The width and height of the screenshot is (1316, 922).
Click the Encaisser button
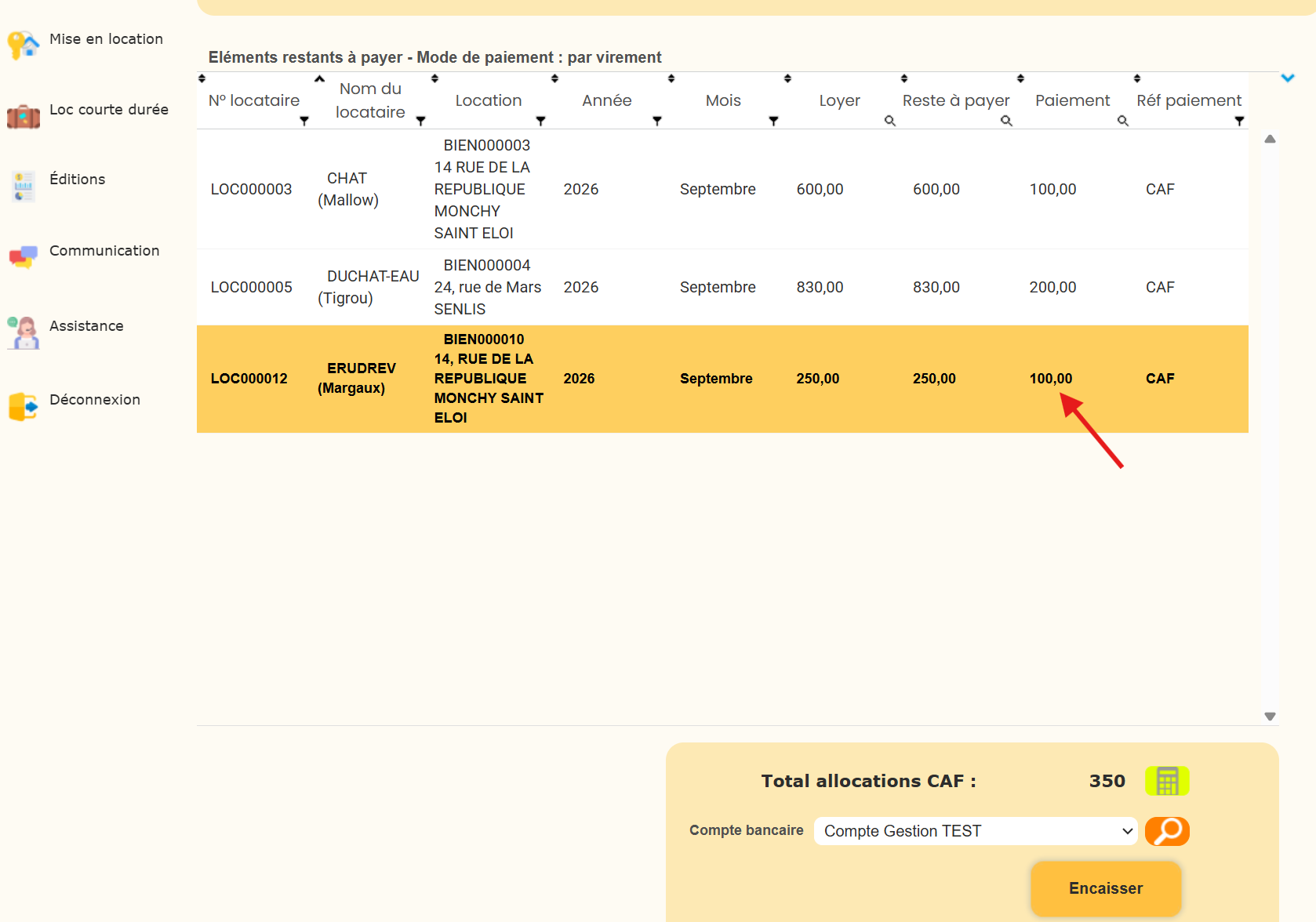click(1106, 888)
